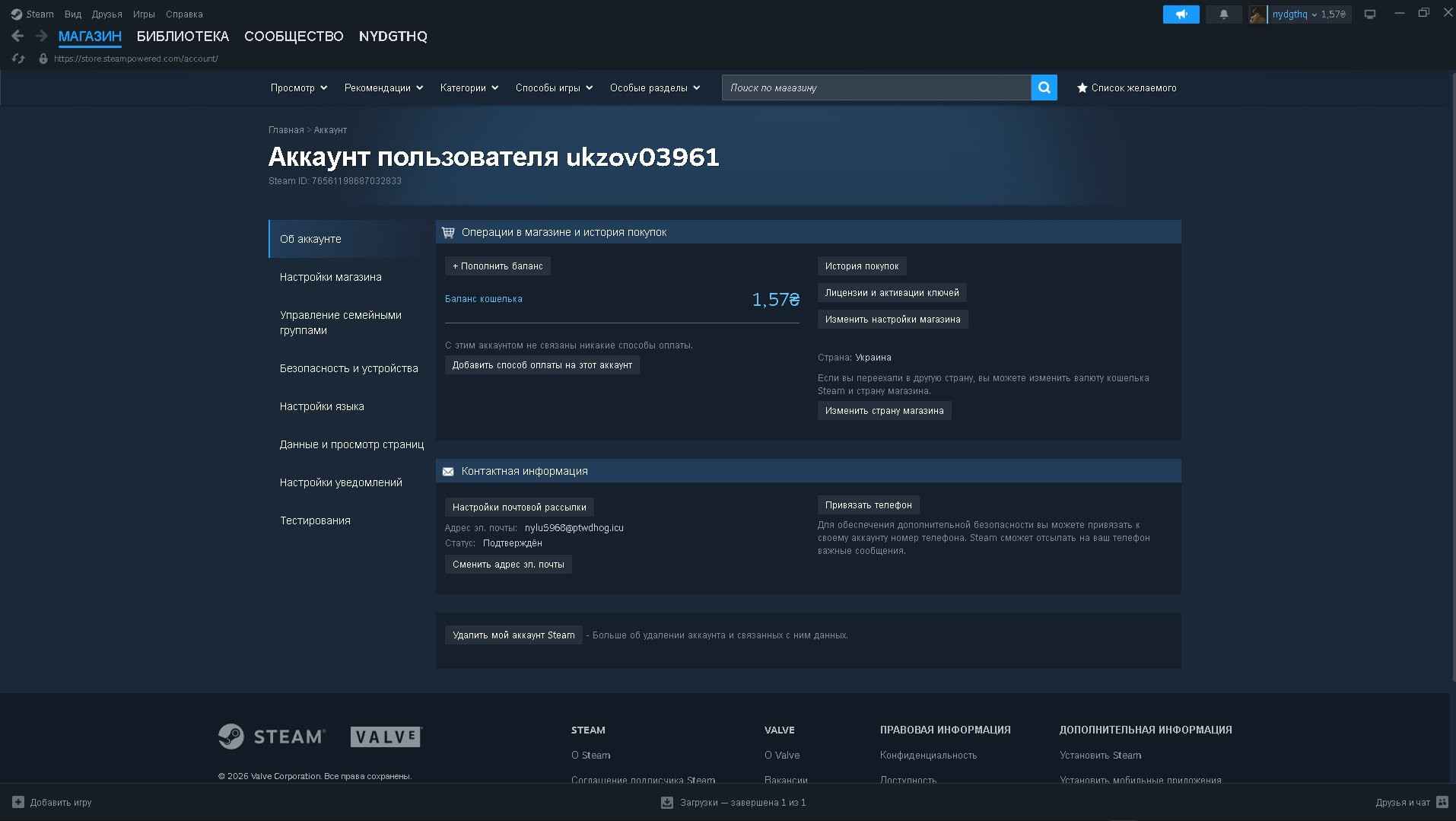The height and width of the screenshot is (821, 1456).
Task: Expand the Категории dropdown
Action: (x=469, y=88)
